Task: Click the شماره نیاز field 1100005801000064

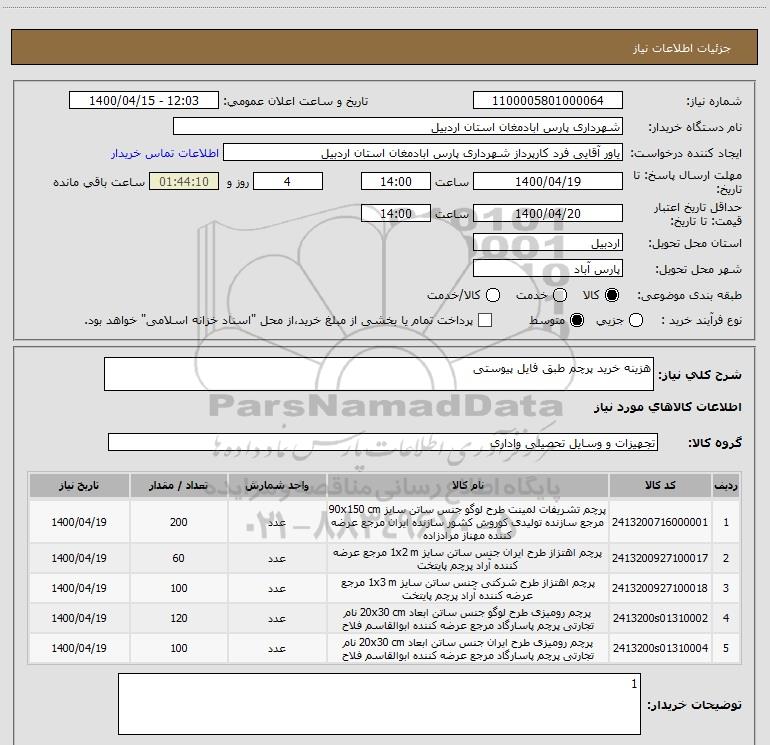Action: pyautogui.click(x=548, y=101)
